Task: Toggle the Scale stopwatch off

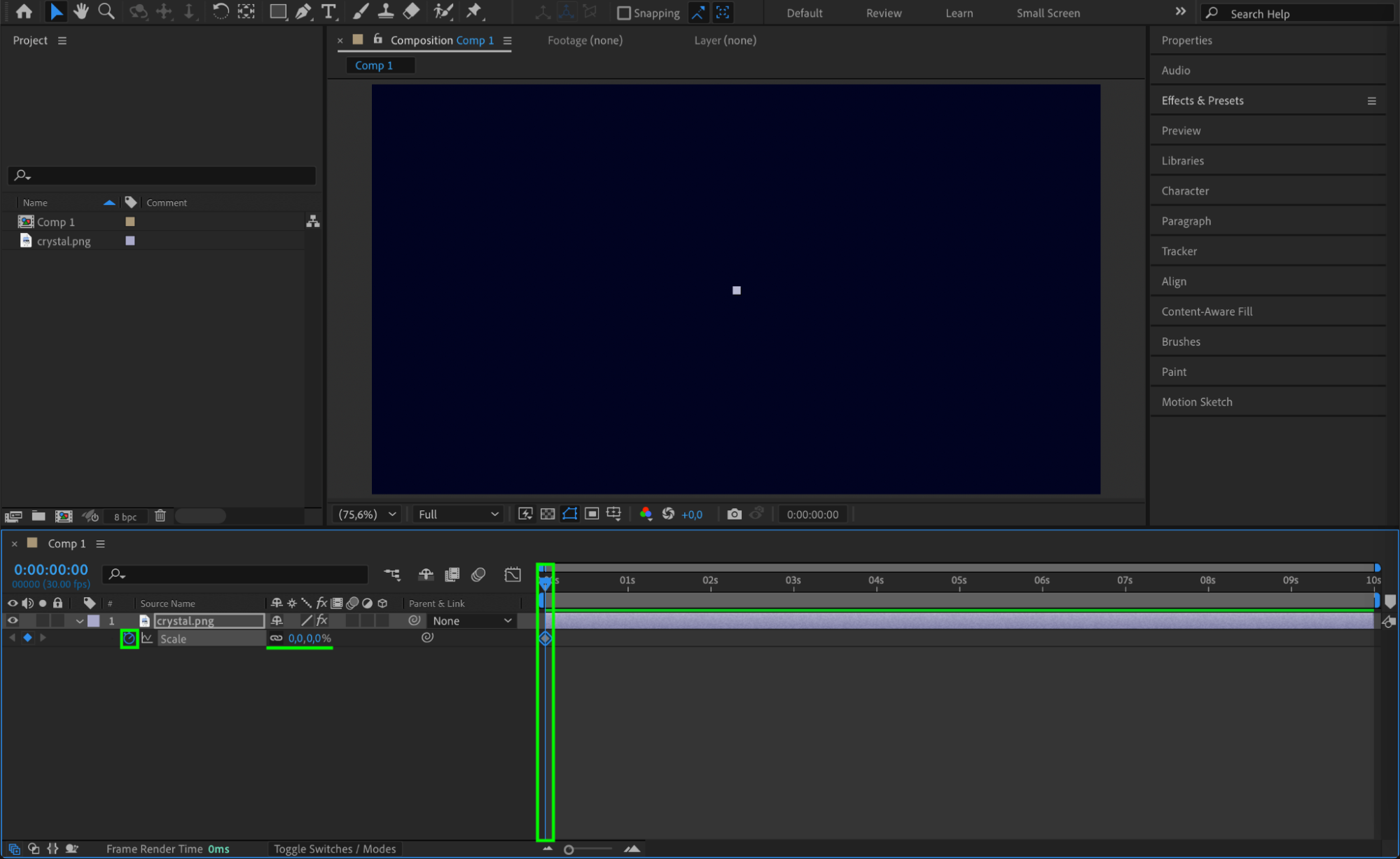Action: [129, 638]
